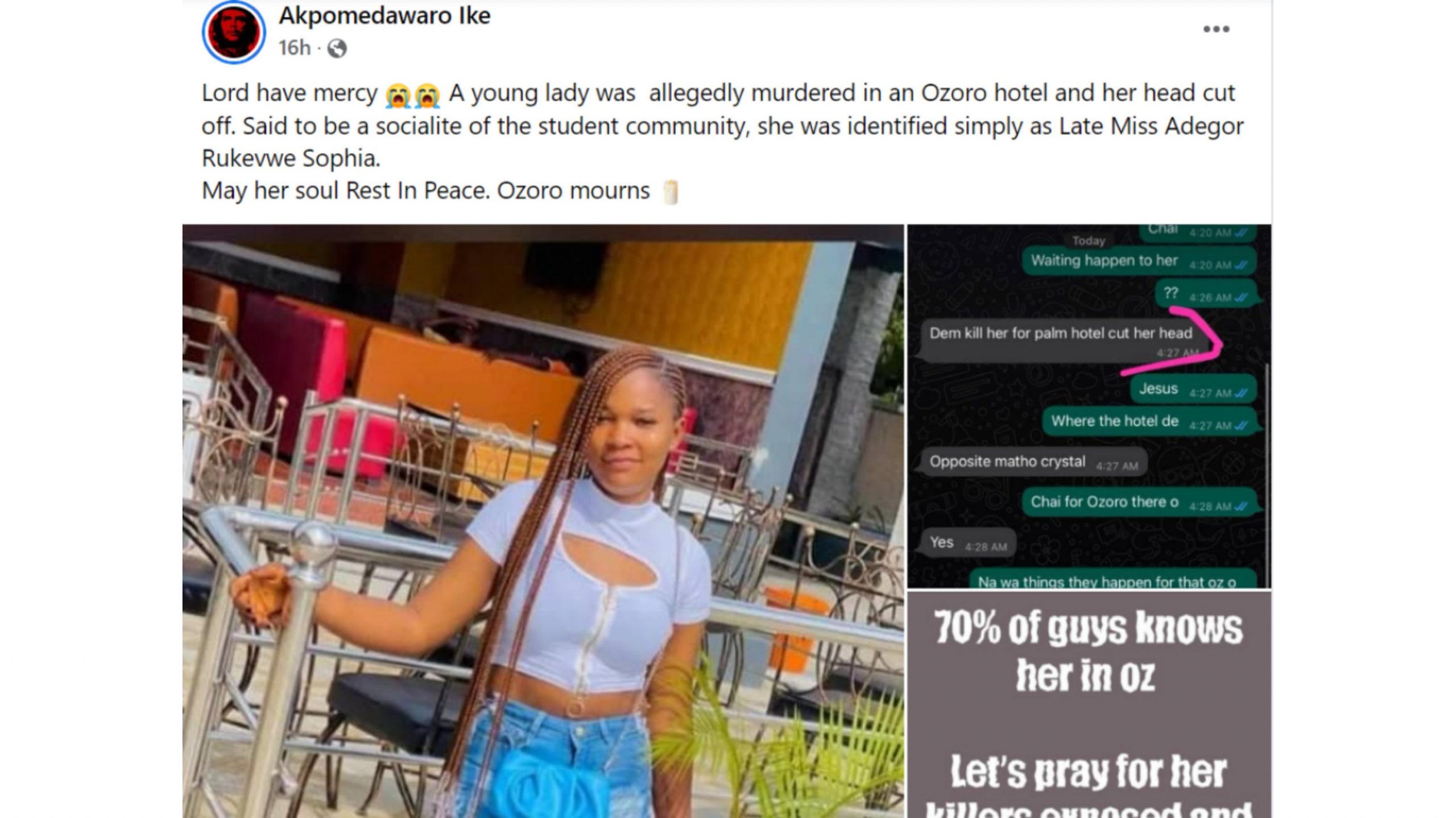This screenshot has height=818, width=1456.
Task: Click the first crying emoji in the post
Action: point(398,94)
